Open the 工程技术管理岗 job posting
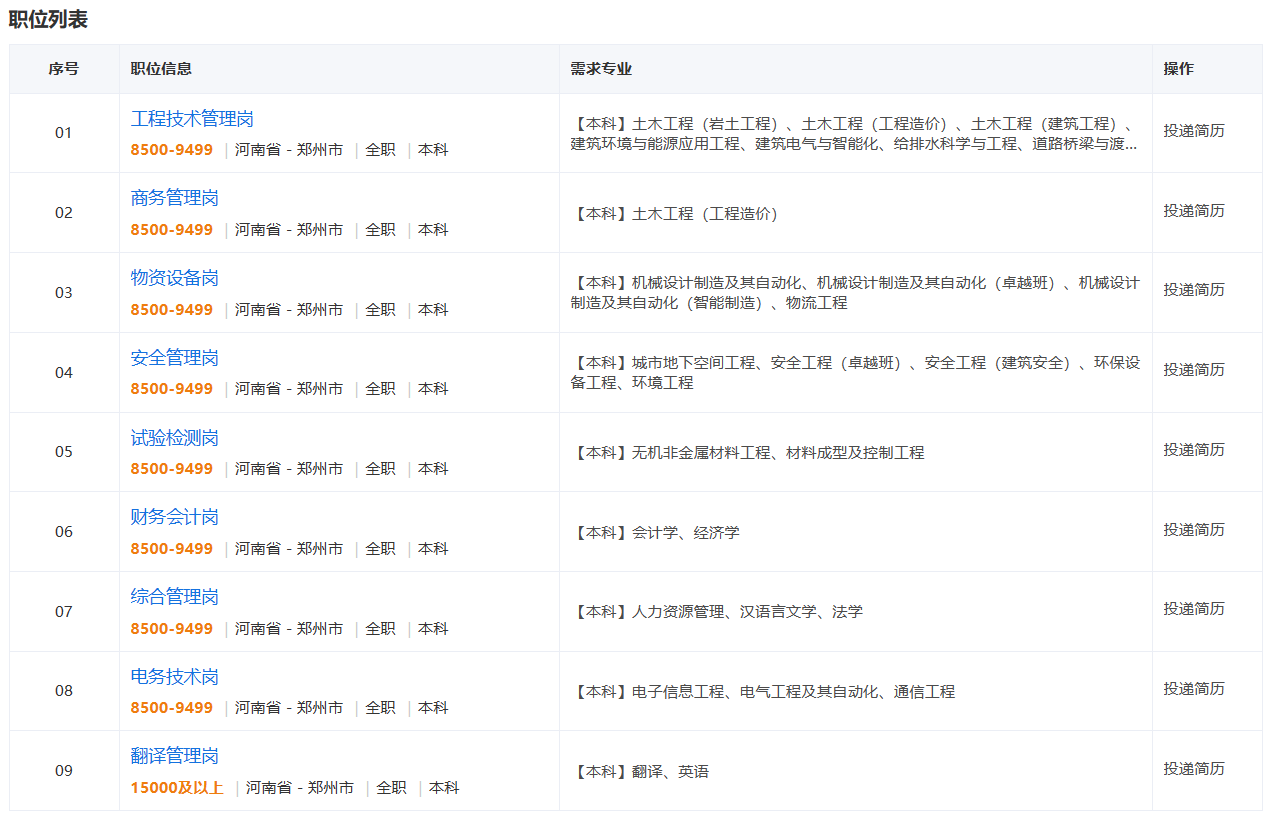 [x=192, y=119]
